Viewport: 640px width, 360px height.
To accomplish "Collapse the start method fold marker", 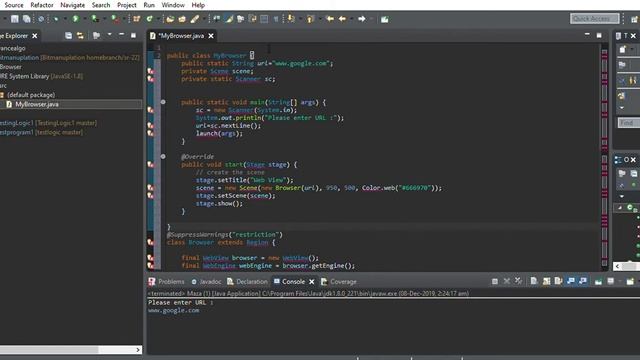I will click(x=163, y=156).
